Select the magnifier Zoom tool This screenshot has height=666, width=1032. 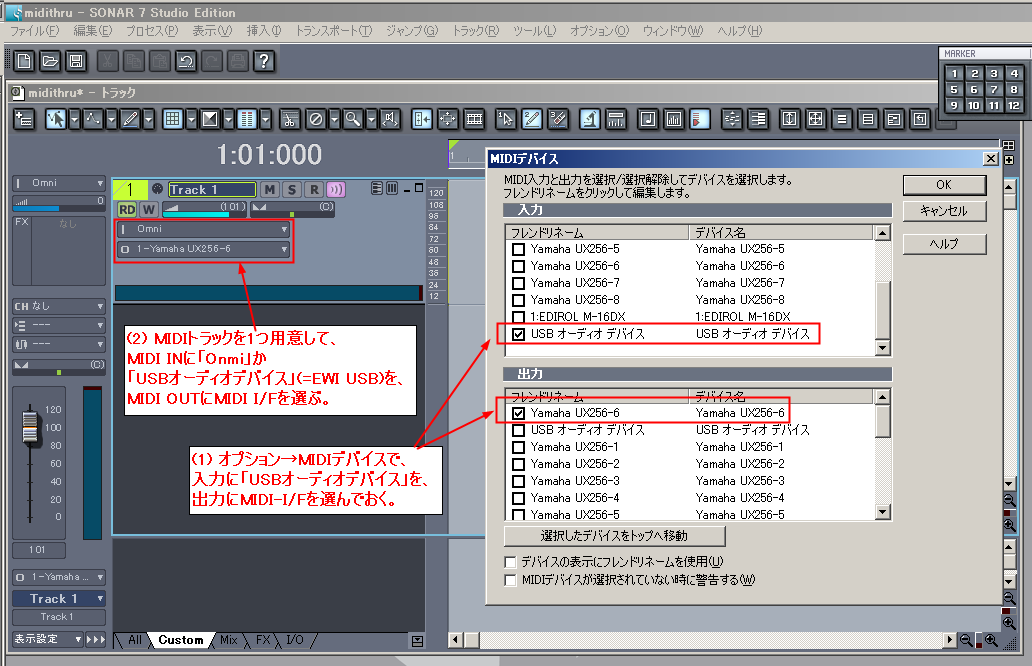click(x=353, y=119)
